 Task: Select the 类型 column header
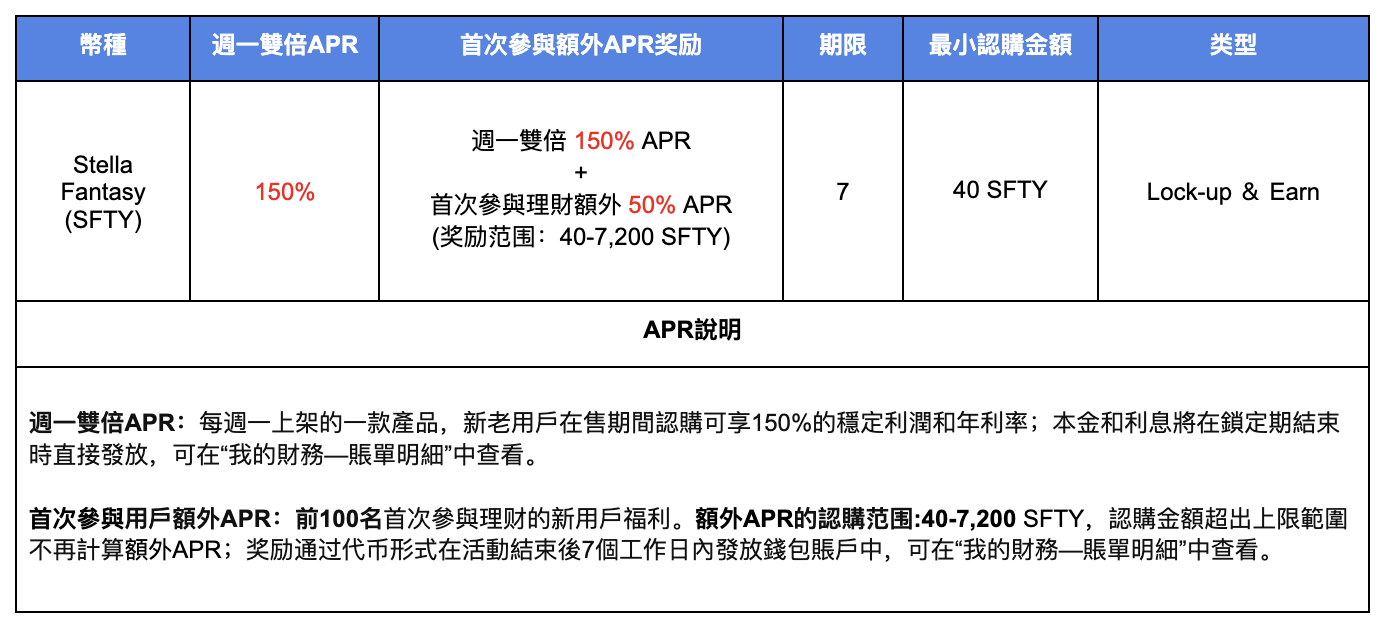(x=1232, y=46)
